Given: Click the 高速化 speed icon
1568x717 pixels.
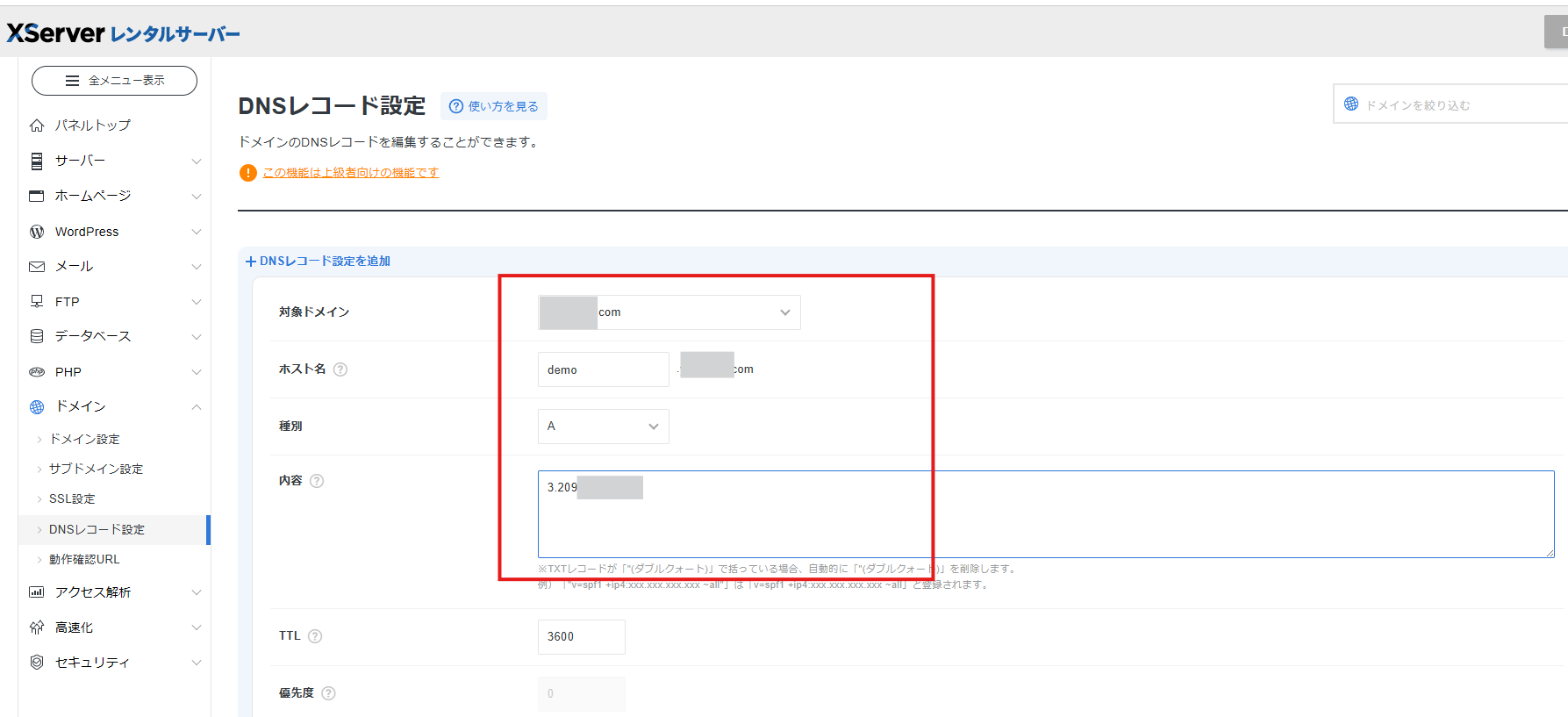Looking at the screenshot, I should [37, 627].
